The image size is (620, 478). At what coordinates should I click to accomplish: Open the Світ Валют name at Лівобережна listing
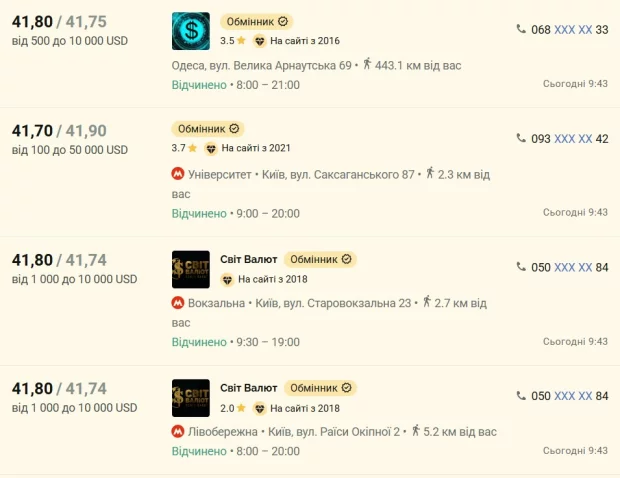[247, 387]
